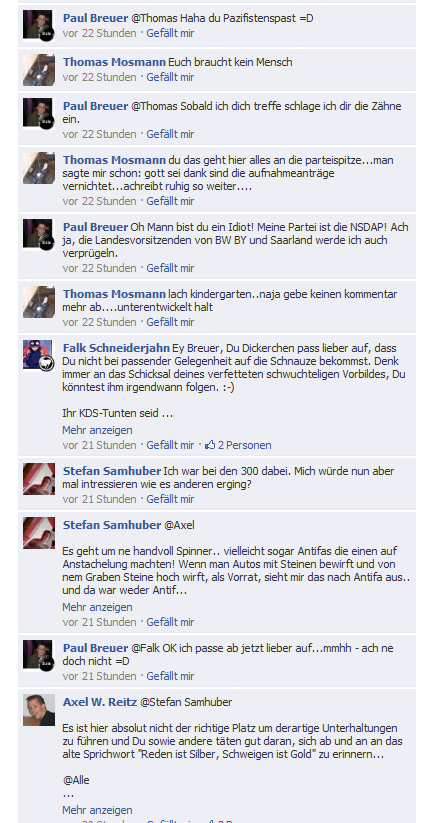This screenshot has width=441, height=823.
Task: Expand Axel W. Reitz's comment with Mehr anzeigen
Action: click(x=97, y=810)
